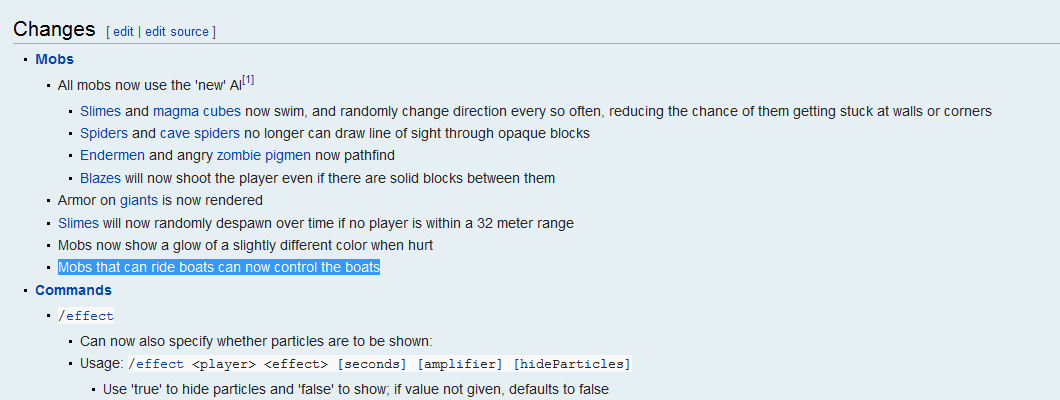Click the highlighted boats sentence

click(x=219, y=267)
